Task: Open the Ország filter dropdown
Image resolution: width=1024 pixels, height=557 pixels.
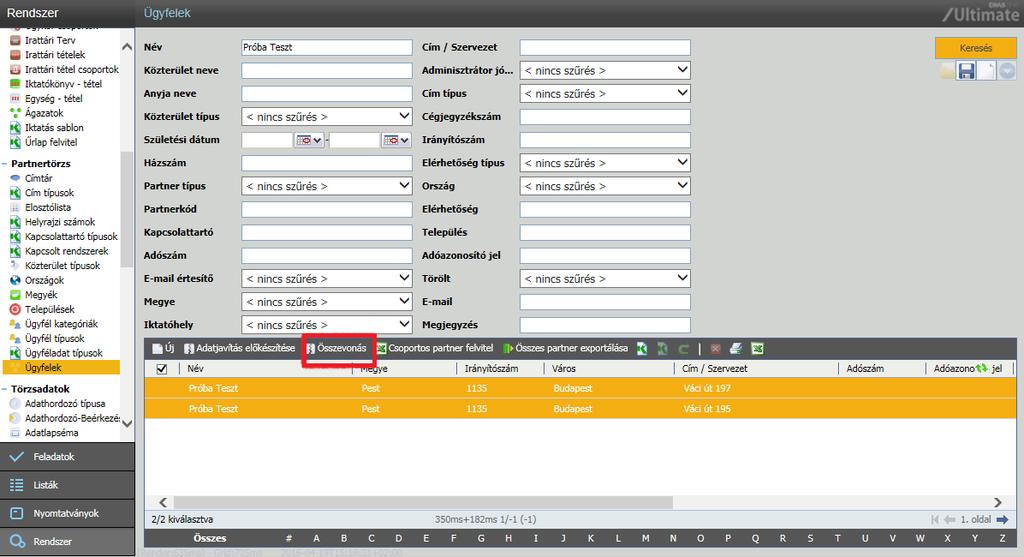Action: 605,186
